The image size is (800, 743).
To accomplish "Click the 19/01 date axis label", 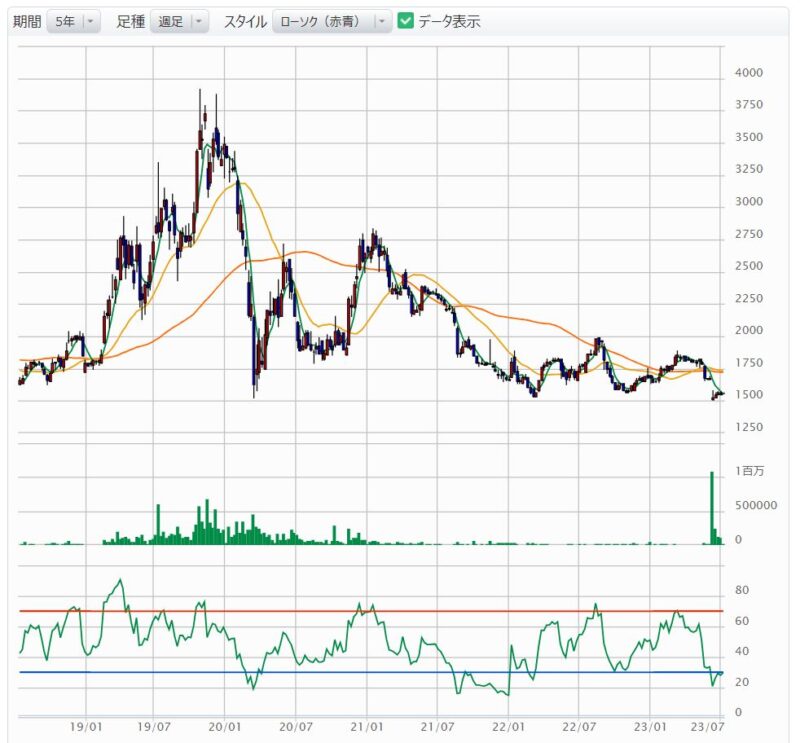I will point(86,726).
